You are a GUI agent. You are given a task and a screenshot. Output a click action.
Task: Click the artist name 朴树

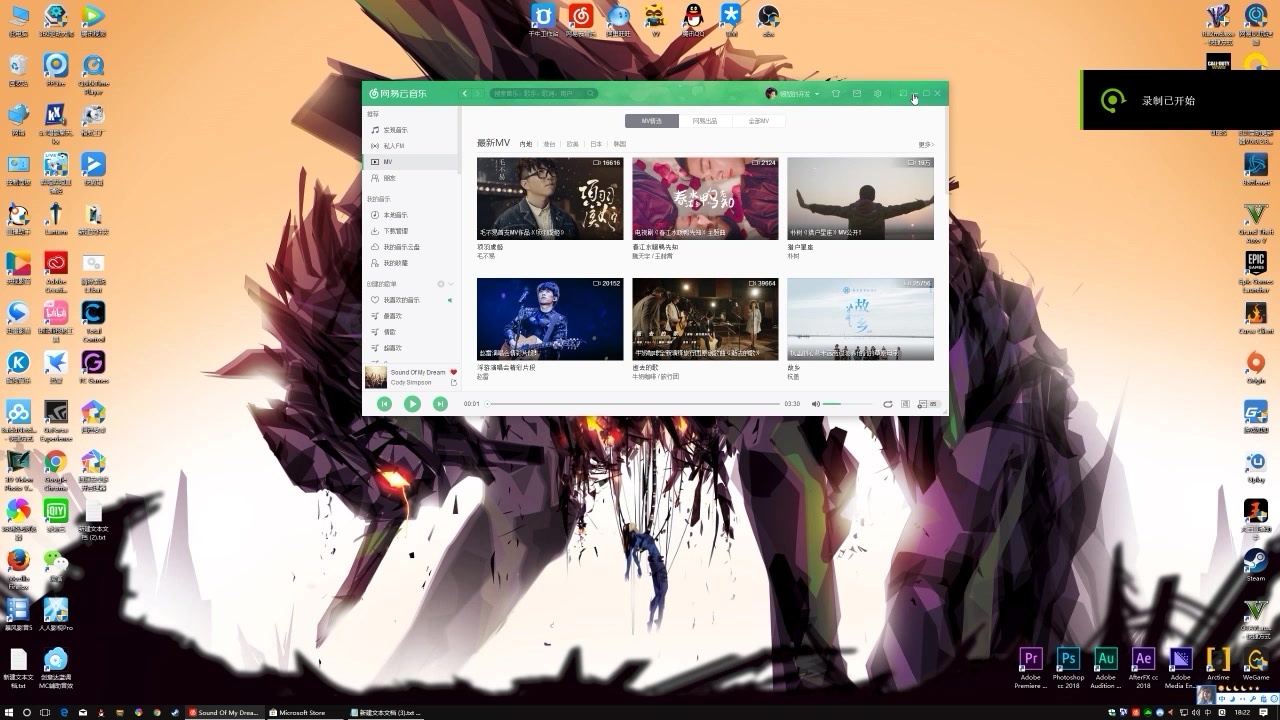tap(793, 256)
